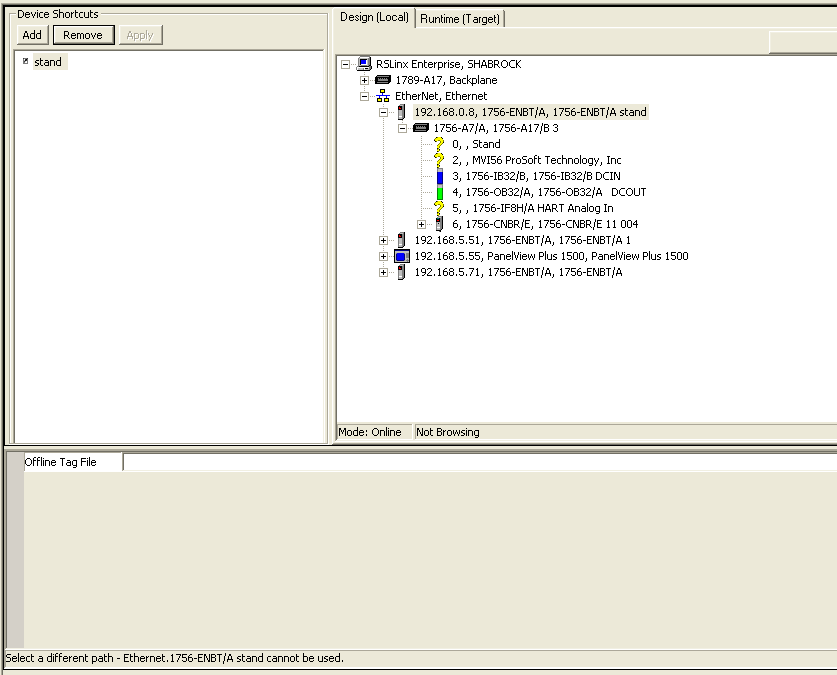Click 'Mode: Online' status text

[x=370, y=432]
